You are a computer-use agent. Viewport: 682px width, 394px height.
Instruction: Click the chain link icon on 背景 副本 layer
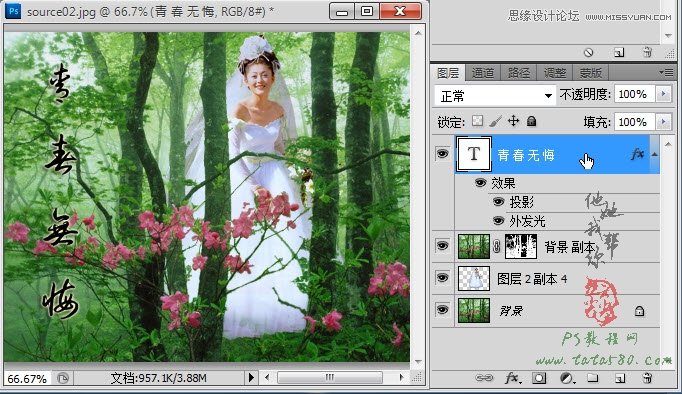[497, 247]
